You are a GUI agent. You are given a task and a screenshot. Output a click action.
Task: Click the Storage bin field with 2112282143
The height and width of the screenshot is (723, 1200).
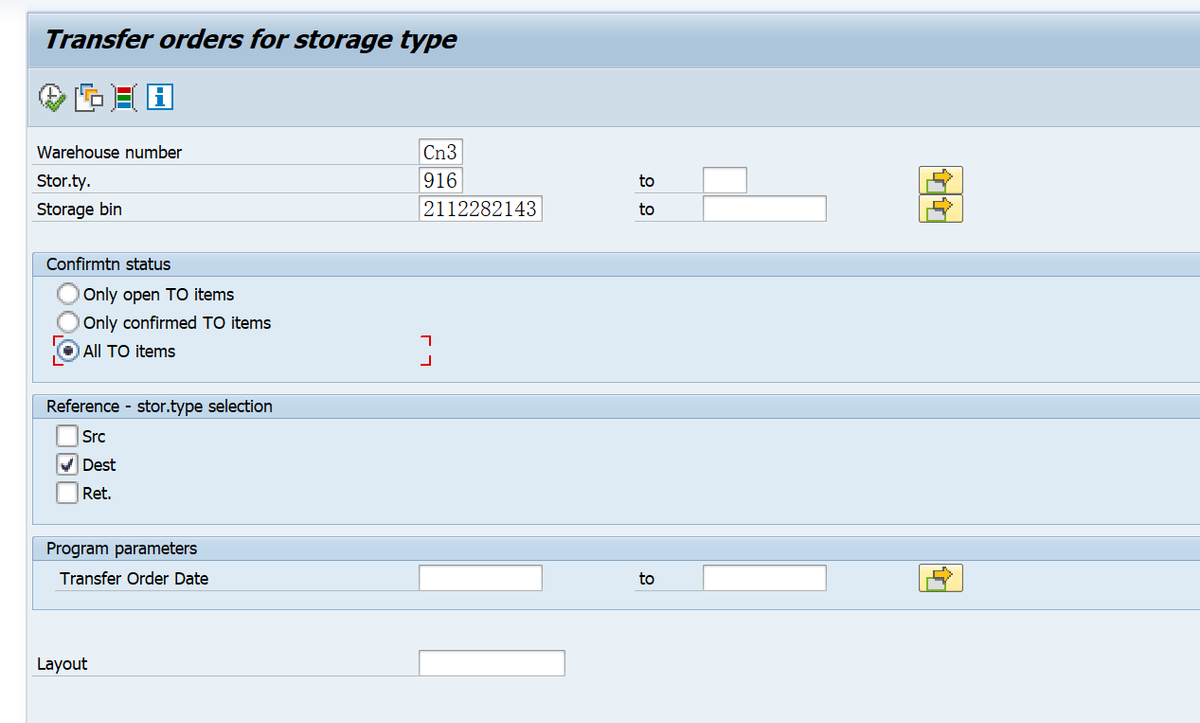480,209
